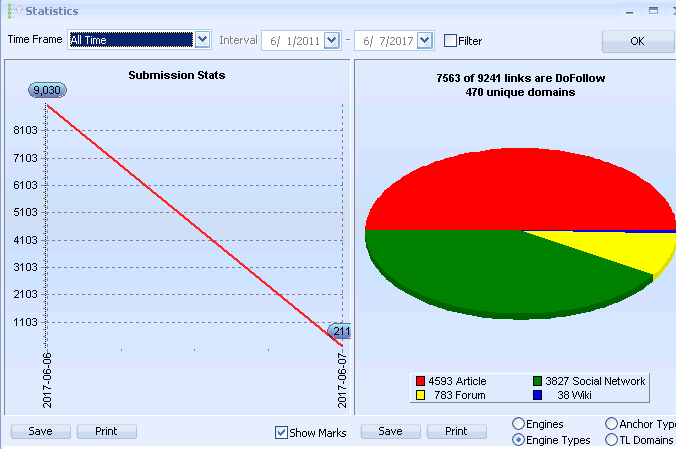The height and width of the screenshot is (449, 676).
Task: Open the end date 6/7/2017 dropdown
Action: point(425,41)
